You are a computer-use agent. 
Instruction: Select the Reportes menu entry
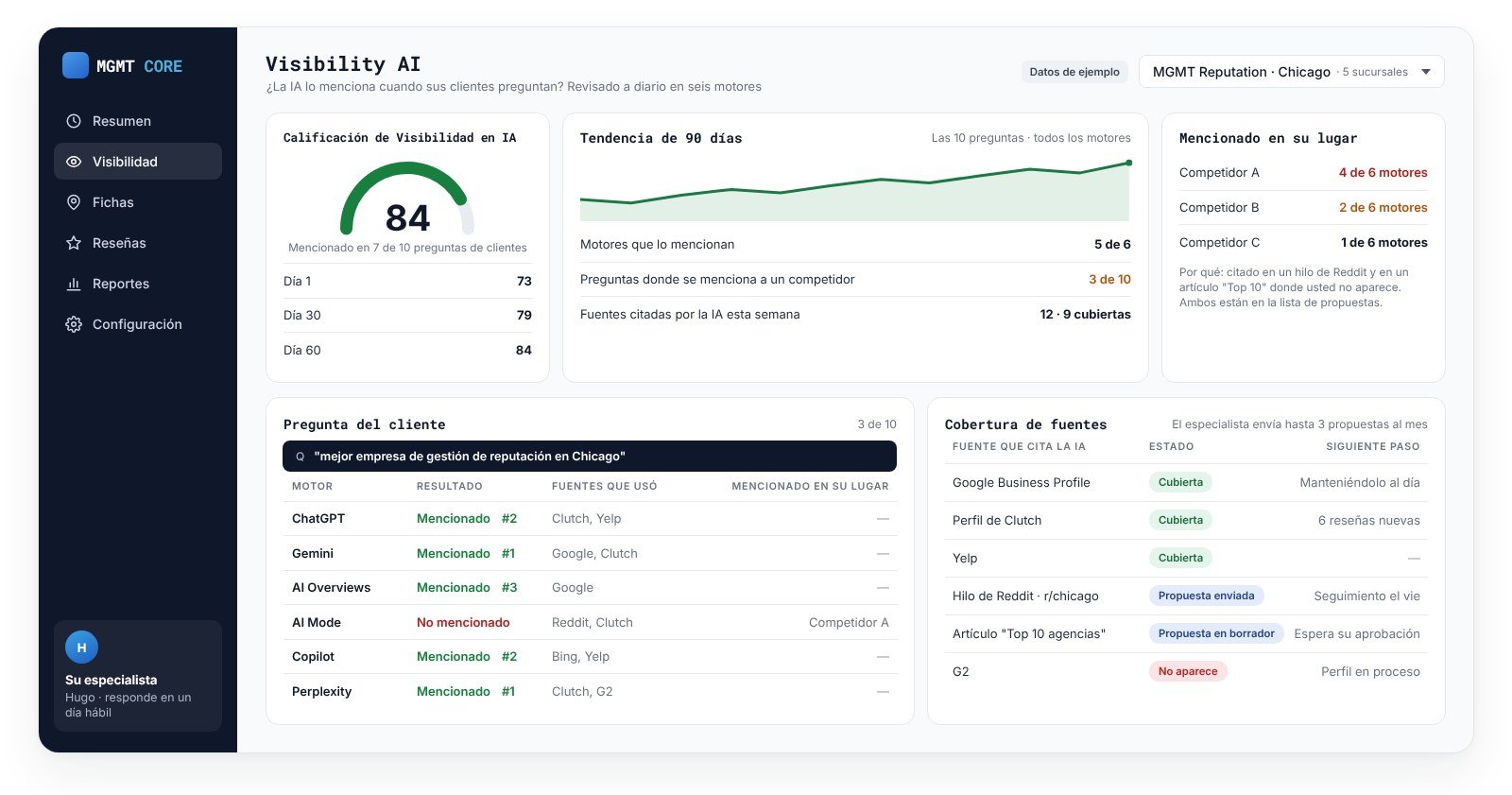click(x=138, y=284)
